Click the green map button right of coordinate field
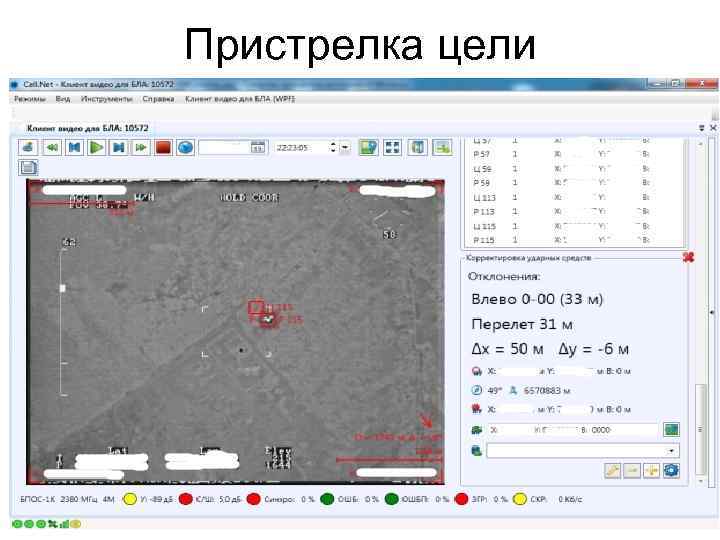 (671, 430)
